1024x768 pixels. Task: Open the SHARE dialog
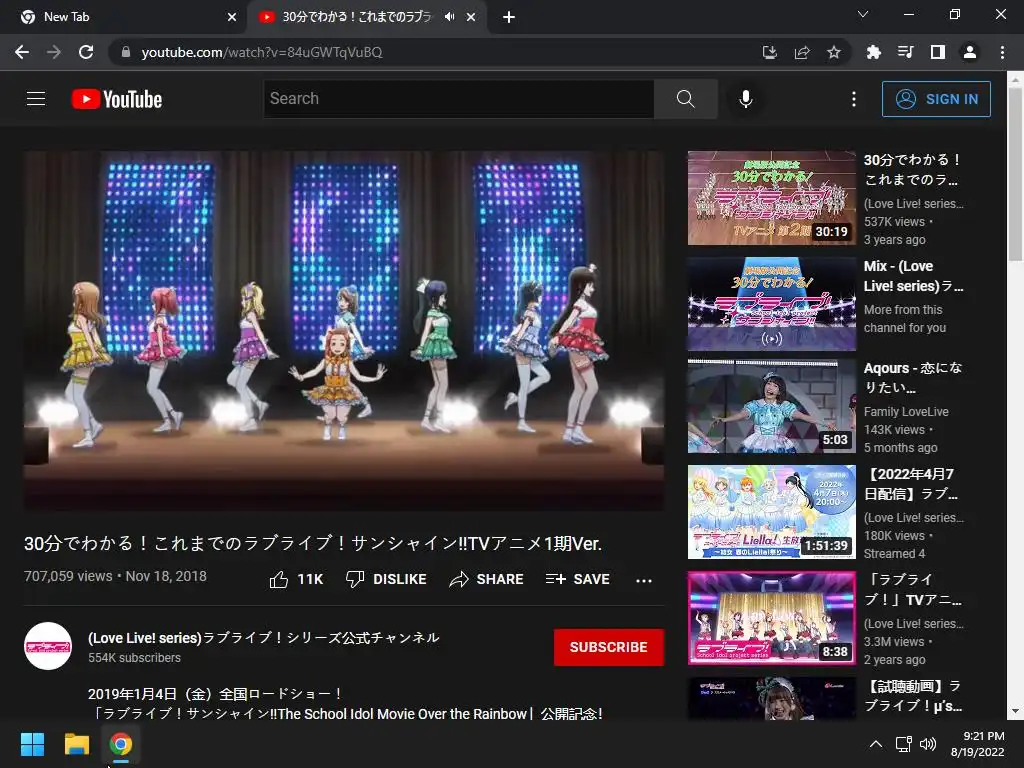pyautogui.click(x=487, y=579)
